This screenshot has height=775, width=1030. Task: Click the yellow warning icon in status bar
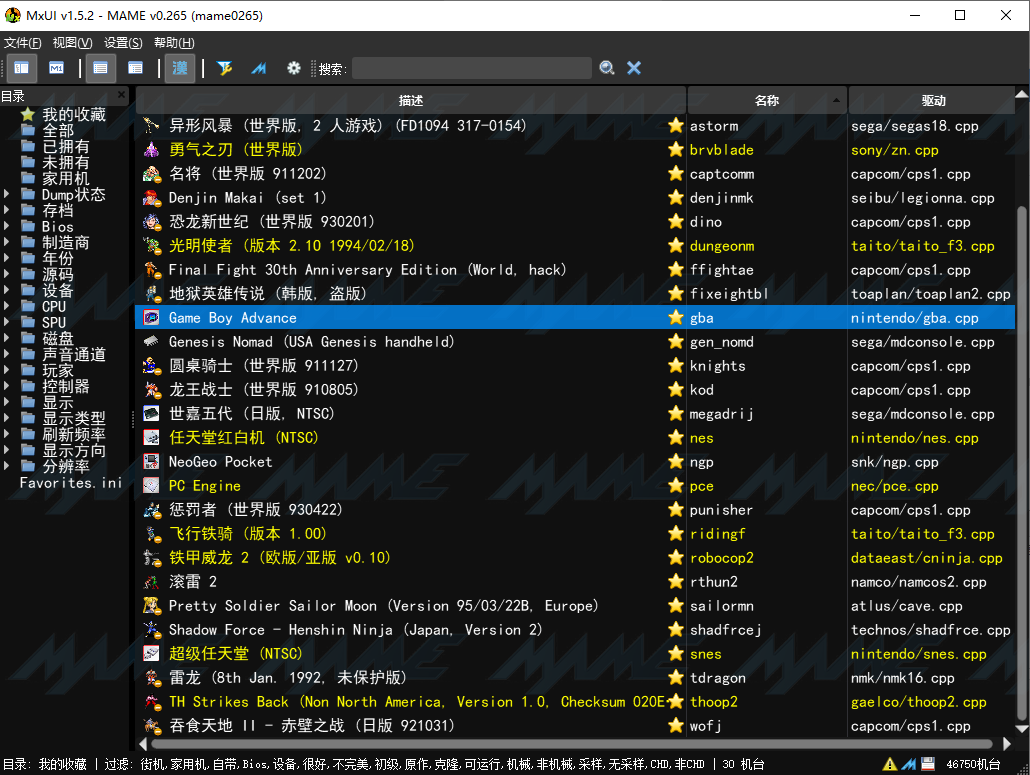click(890, 764)
